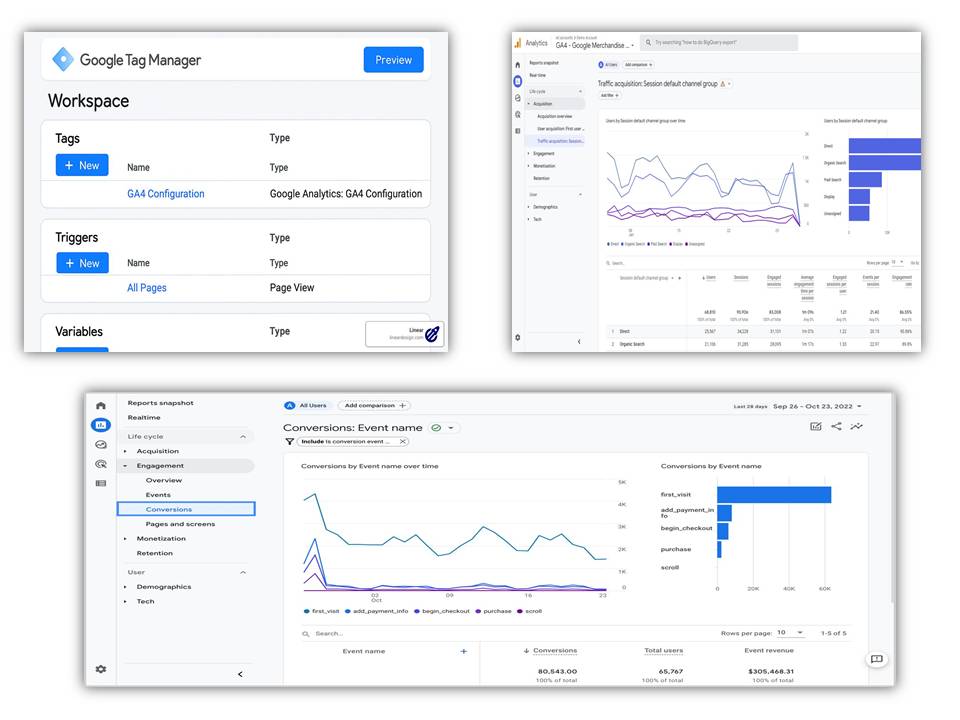Viewport: 960px width, 720px height.
Task: Remove the 'Include Is conversion event' filter
Action: click(402, 441)
